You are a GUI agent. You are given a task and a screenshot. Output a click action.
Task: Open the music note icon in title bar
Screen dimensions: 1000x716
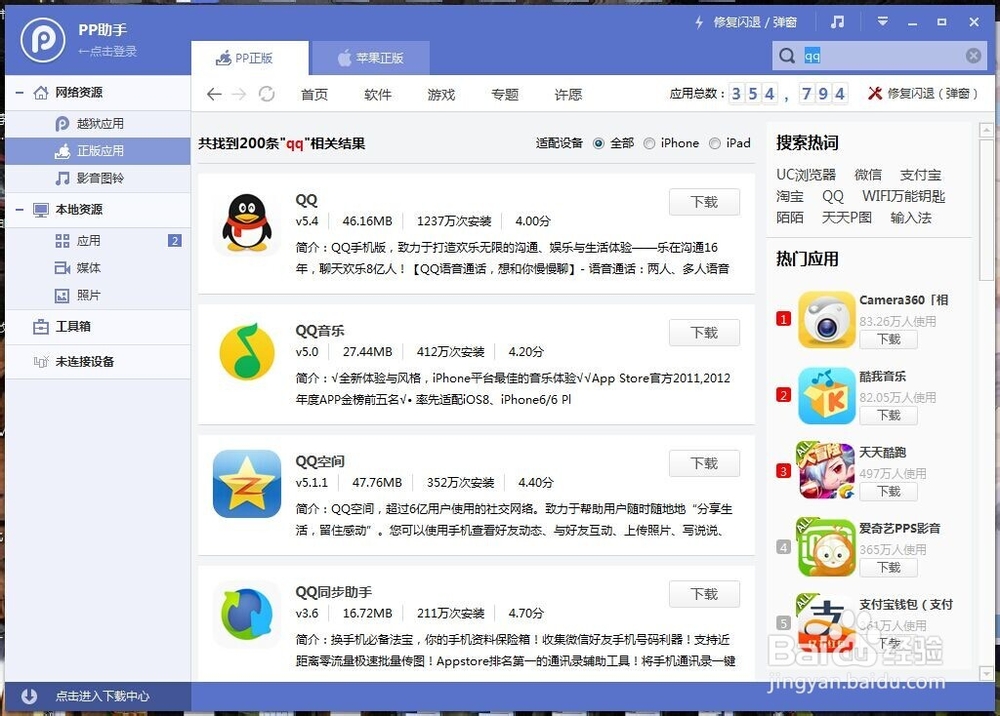click(x=837, y=22)
